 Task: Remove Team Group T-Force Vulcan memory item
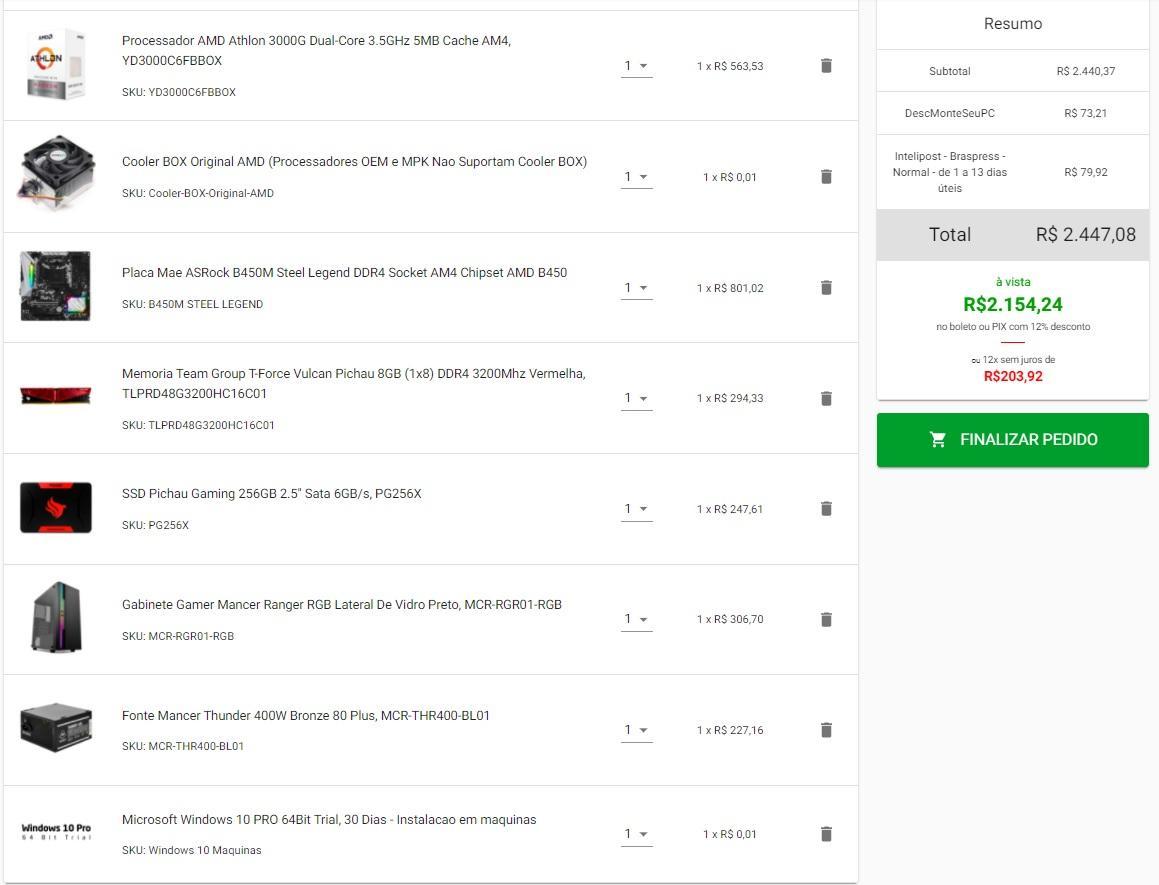826,399
